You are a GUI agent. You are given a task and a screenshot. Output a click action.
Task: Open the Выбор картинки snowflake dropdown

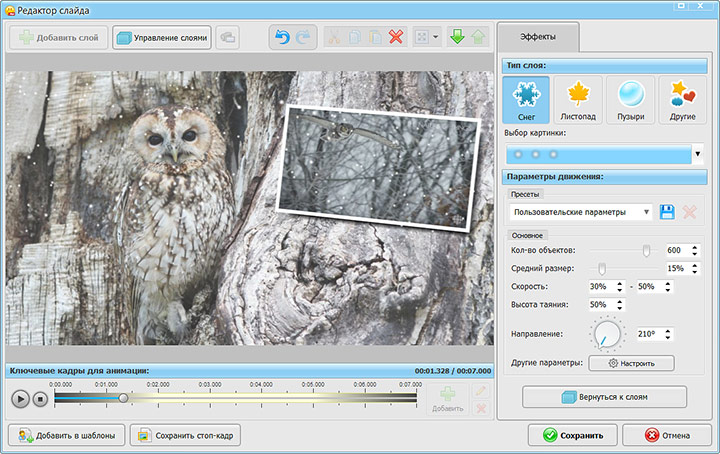pos(697,154)
